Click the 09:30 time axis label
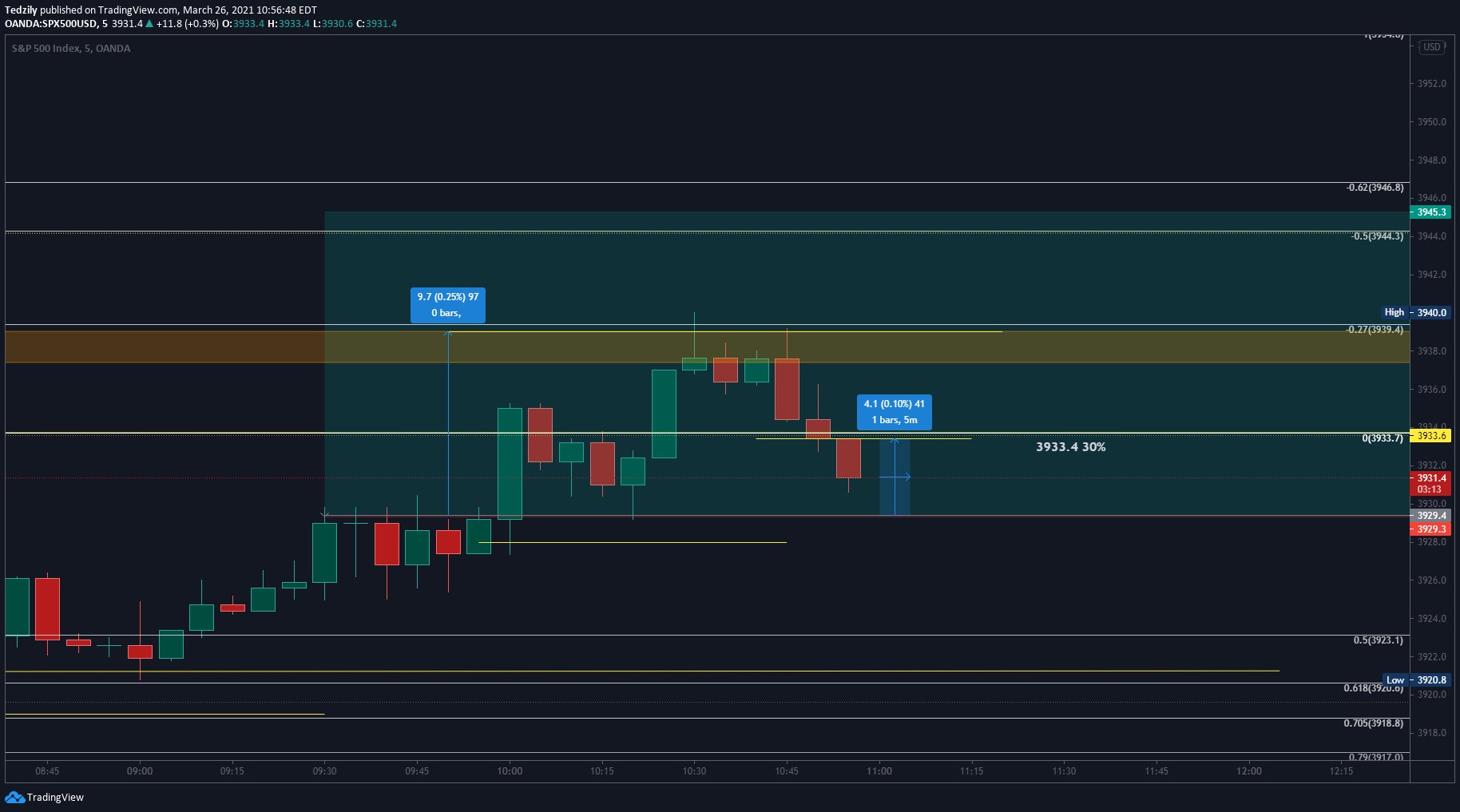The height and width of the screenshot is (812, 1460). pos(324,771)
